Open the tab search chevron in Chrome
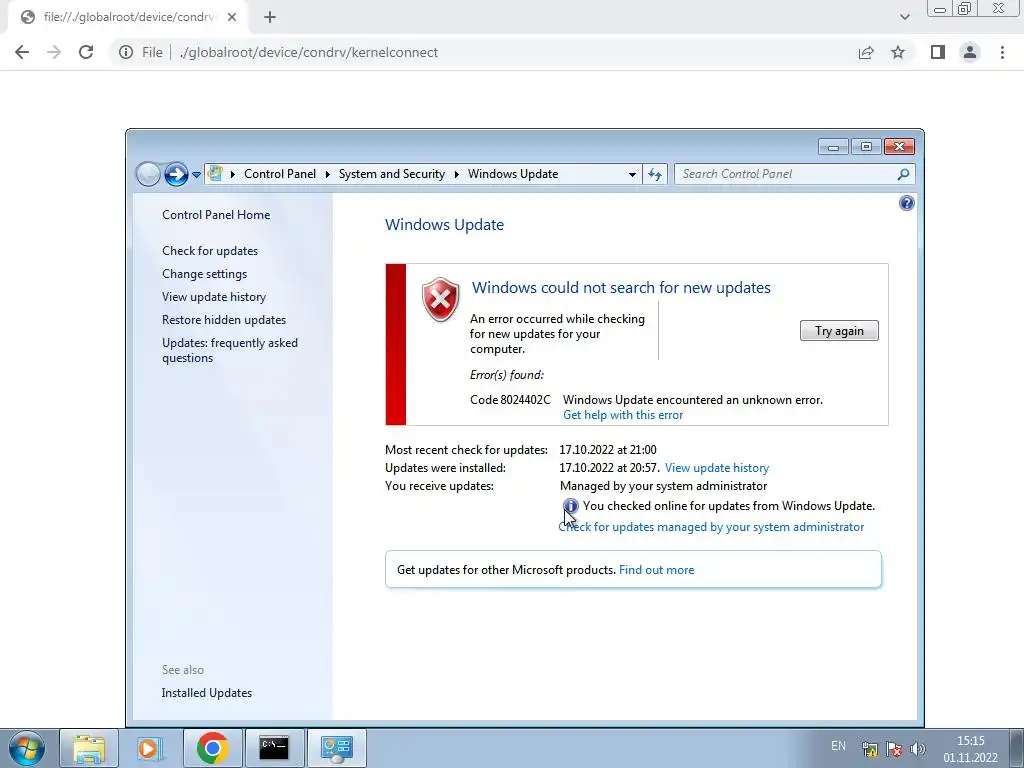This screenshot has width=1024, height=768. (904, 17)
